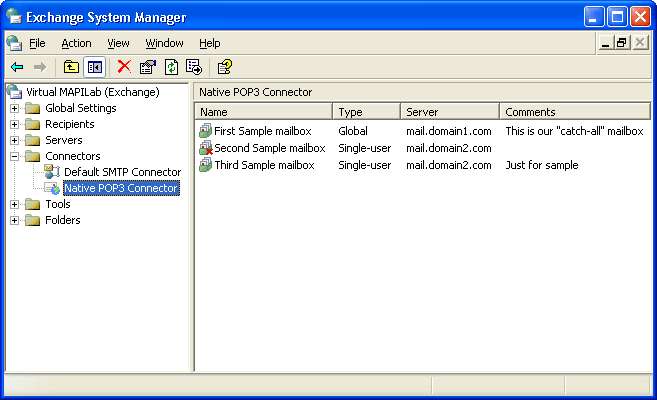Click the Tools folder icon
The height and width of the screenshot is (400, 657).
click(33, 204)
